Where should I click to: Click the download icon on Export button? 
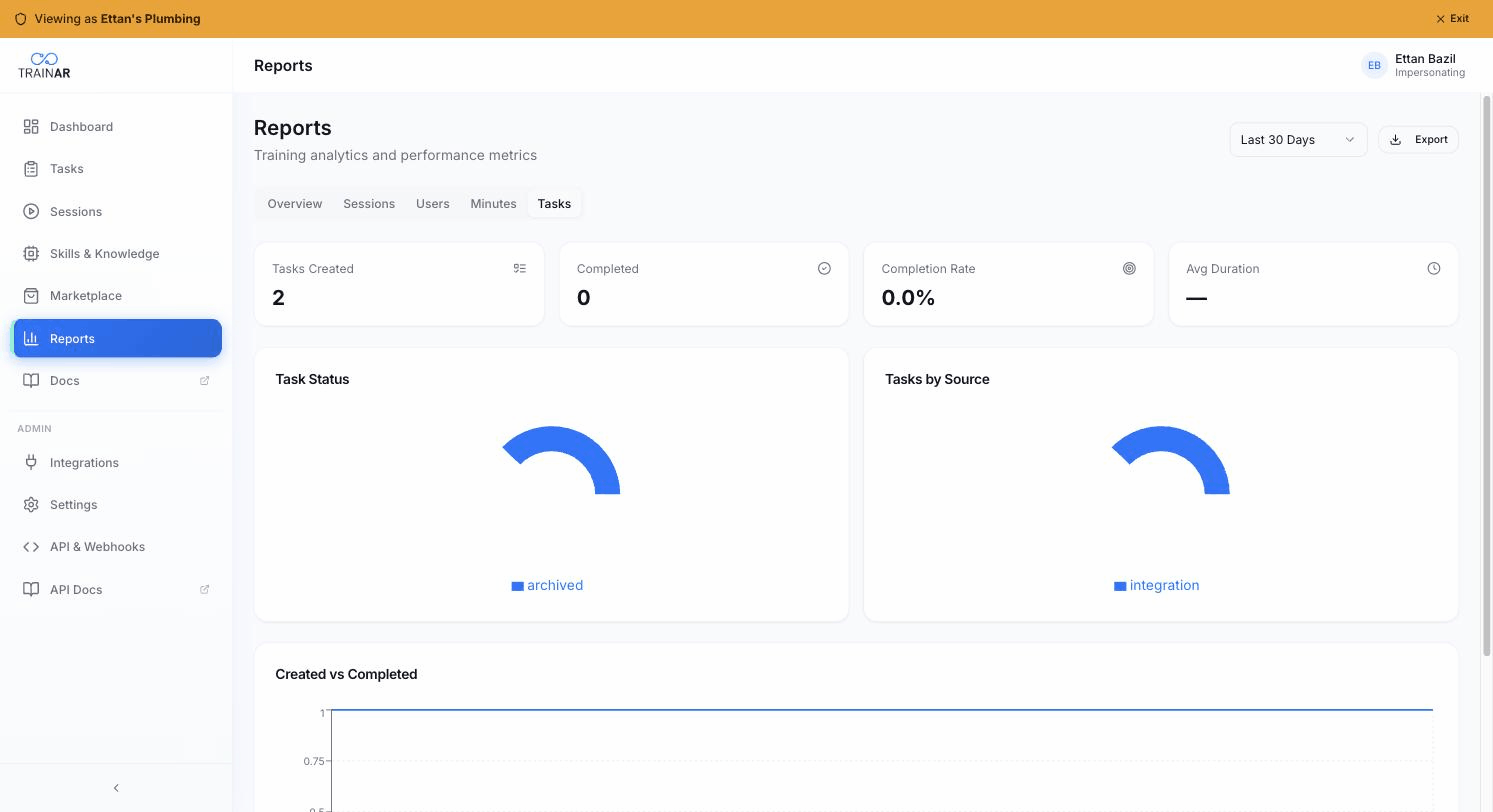click(x=1396, y=140)
